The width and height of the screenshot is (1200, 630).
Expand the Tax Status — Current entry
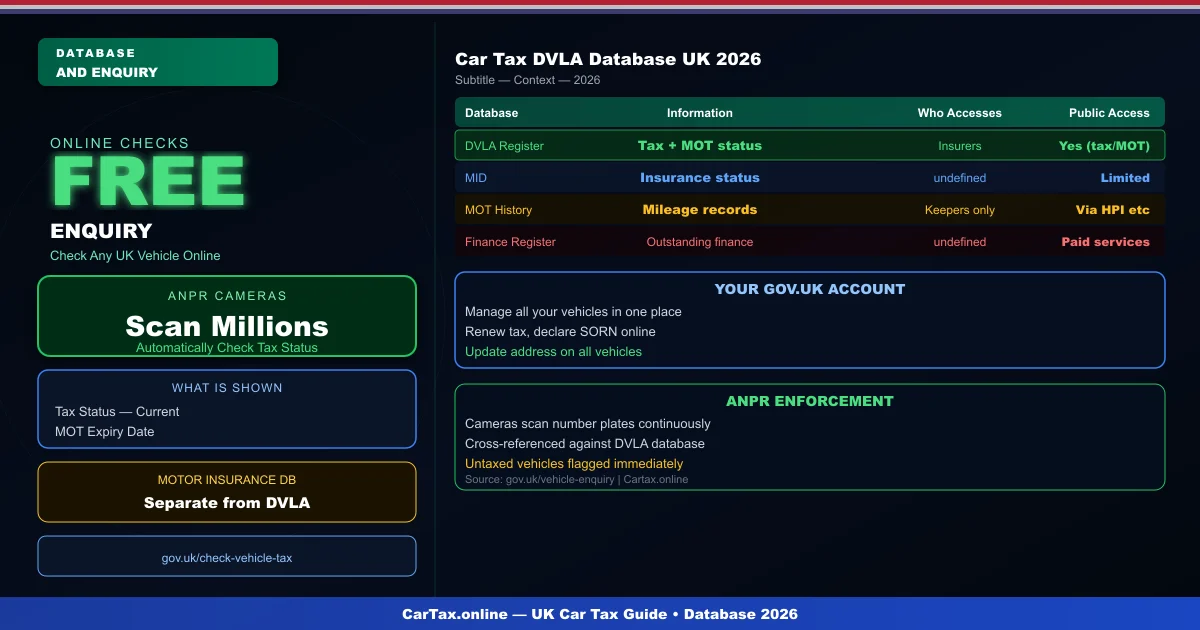coord(117,411)
